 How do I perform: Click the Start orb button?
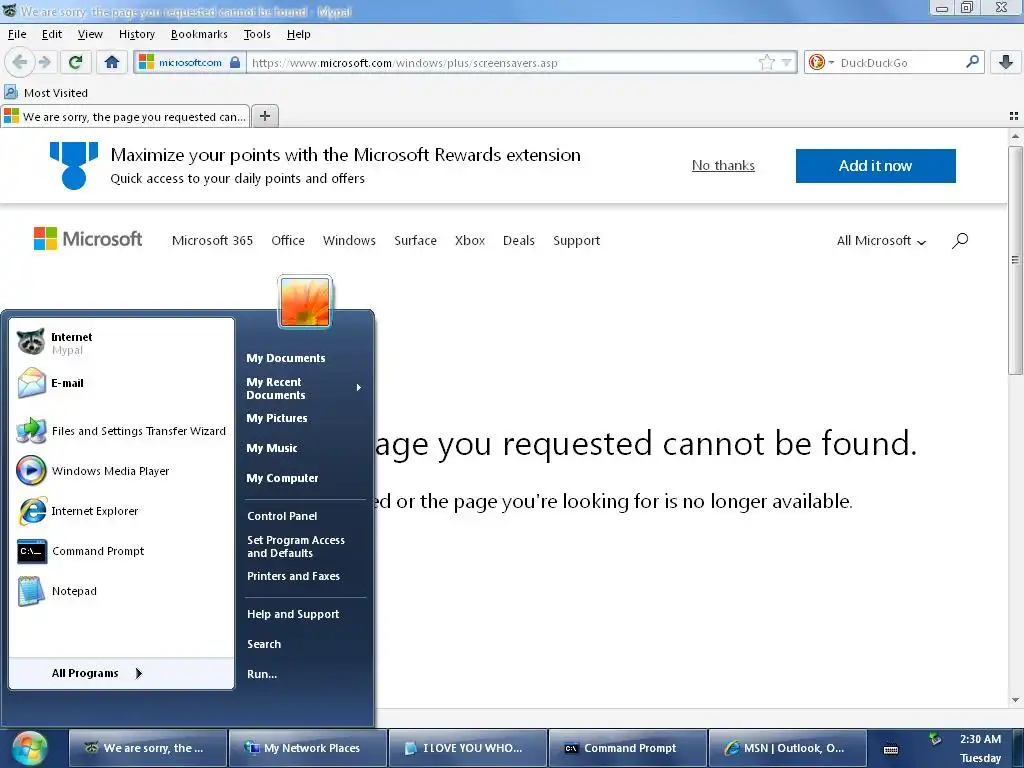[29, 748]
